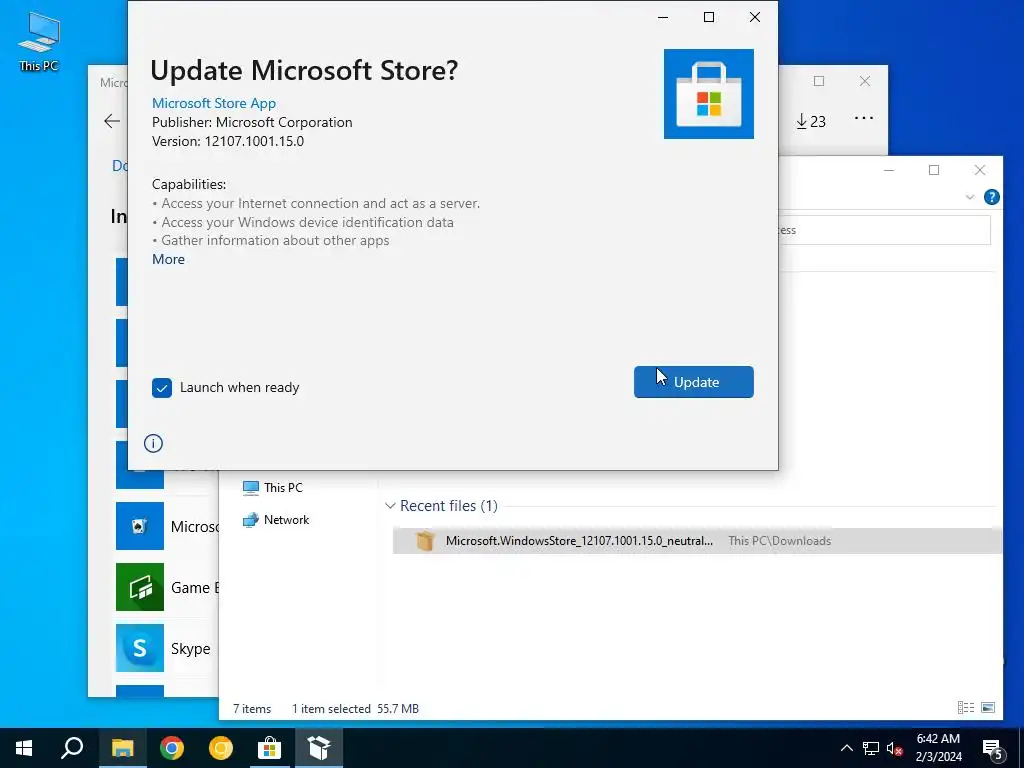Screen dimensions: 1024x768
Task: Click the Explorer help question mark icon
Action: pyautogui.click(x=991, y=197)
